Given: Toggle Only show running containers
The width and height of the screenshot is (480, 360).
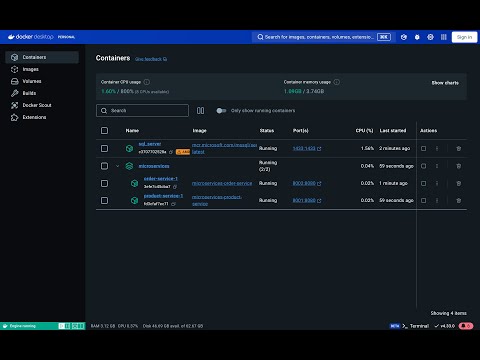Looking at the screenshot, I should (x=221, y=111).
